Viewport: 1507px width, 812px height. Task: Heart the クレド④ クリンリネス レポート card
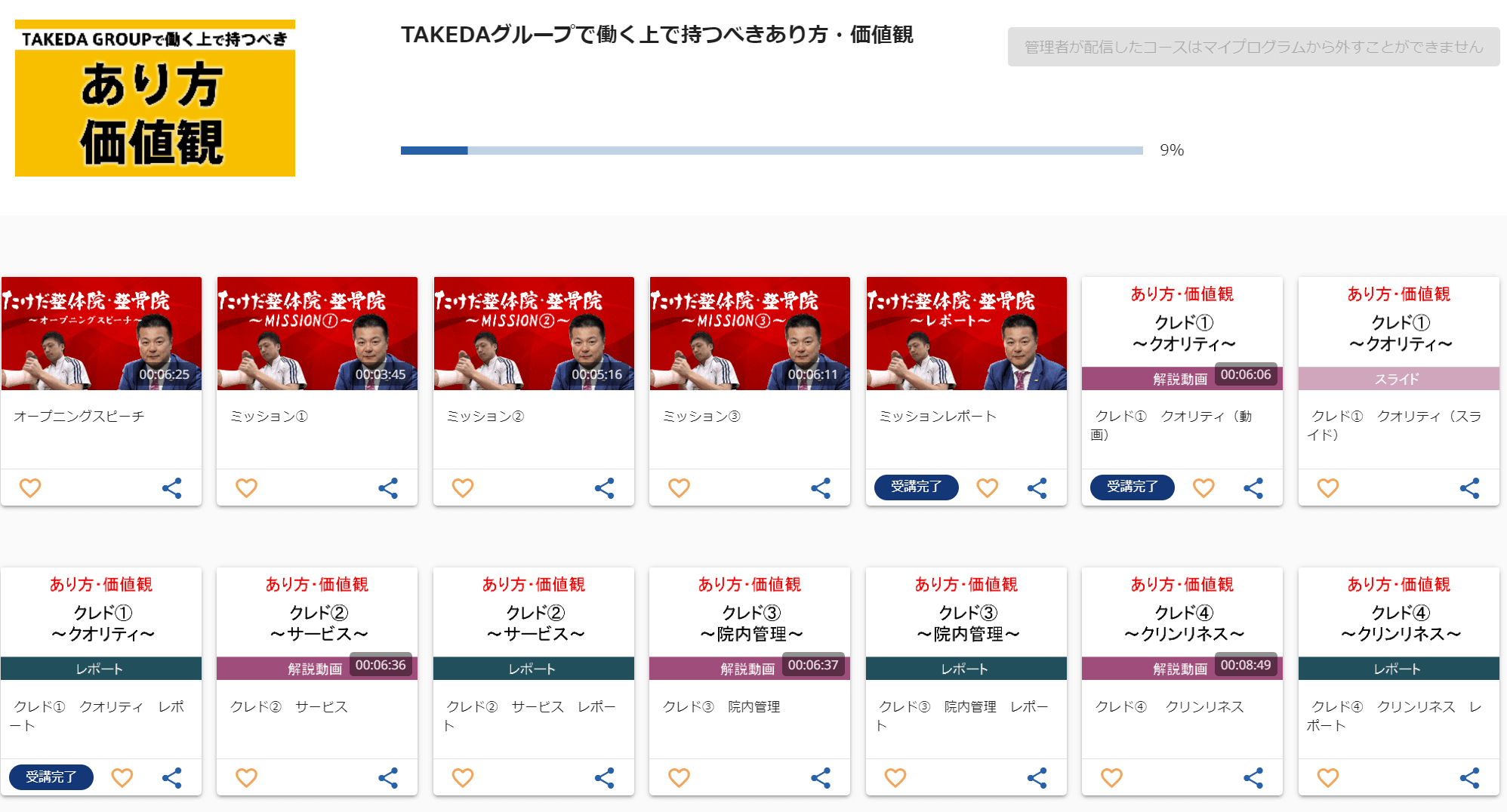point(1328,778)
